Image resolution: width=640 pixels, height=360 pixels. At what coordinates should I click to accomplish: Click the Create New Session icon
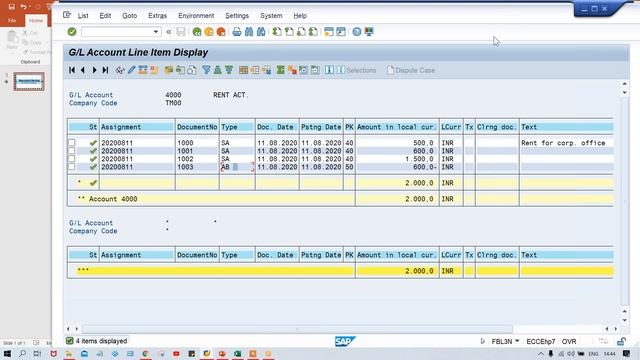(329, 31)
